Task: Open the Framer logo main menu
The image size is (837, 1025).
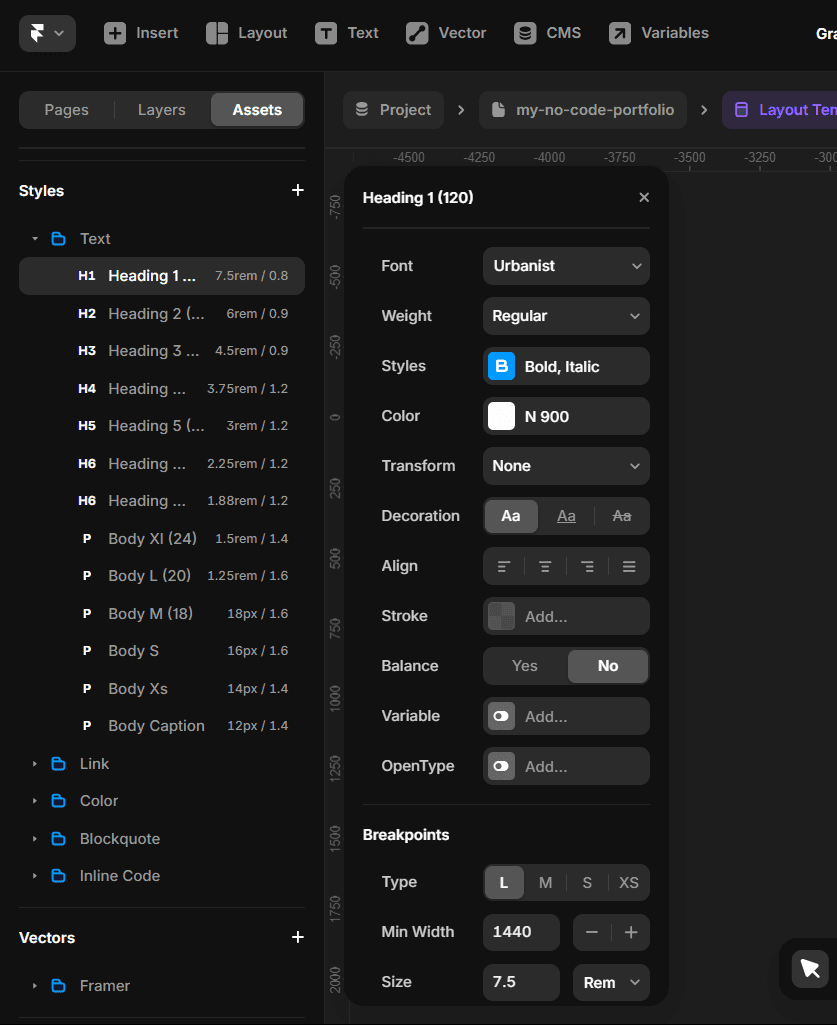Action: (47, 33)
